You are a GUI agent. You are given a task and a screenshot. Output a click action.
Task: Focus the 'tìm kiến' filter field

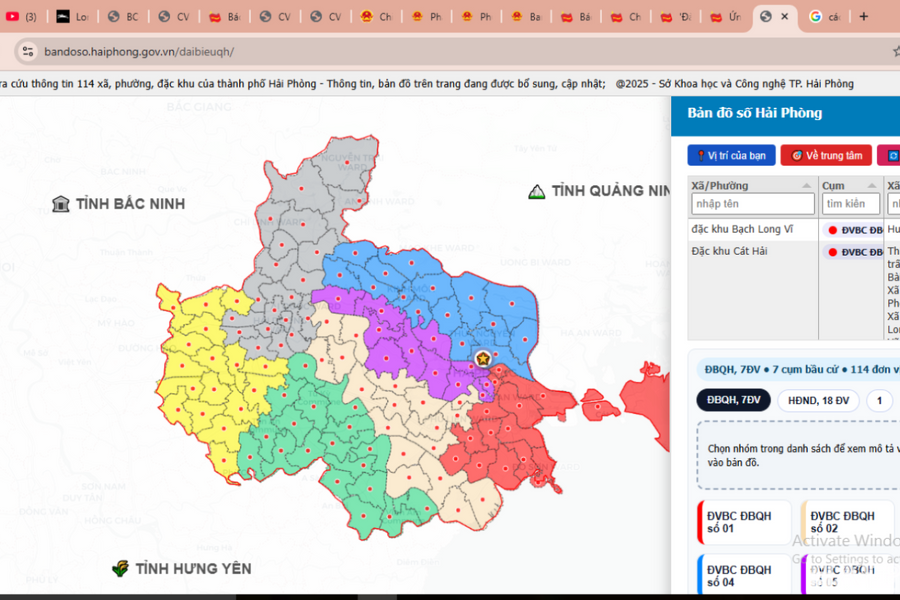[851, 204]
